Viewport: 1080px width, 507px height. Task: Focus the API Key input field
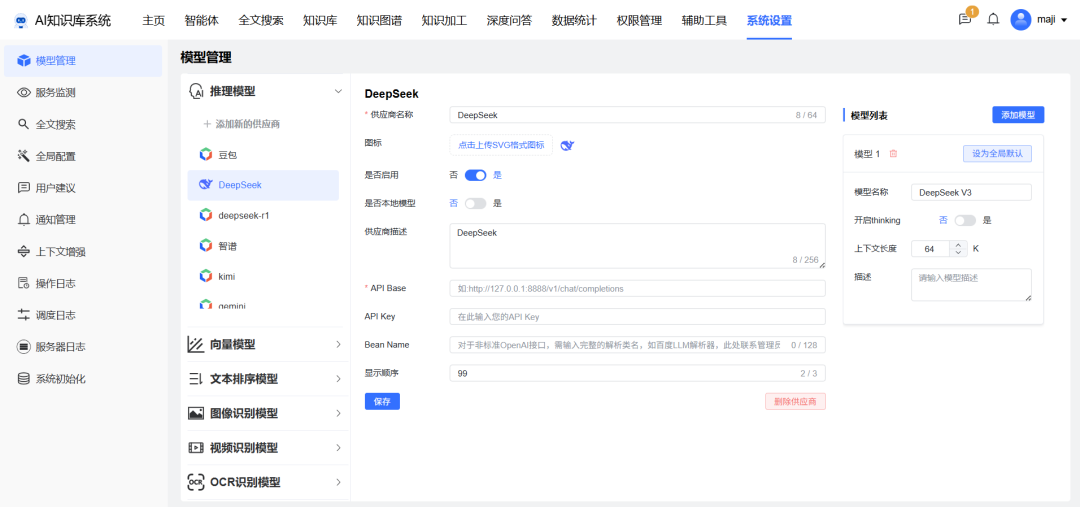(x=637, y=317)
